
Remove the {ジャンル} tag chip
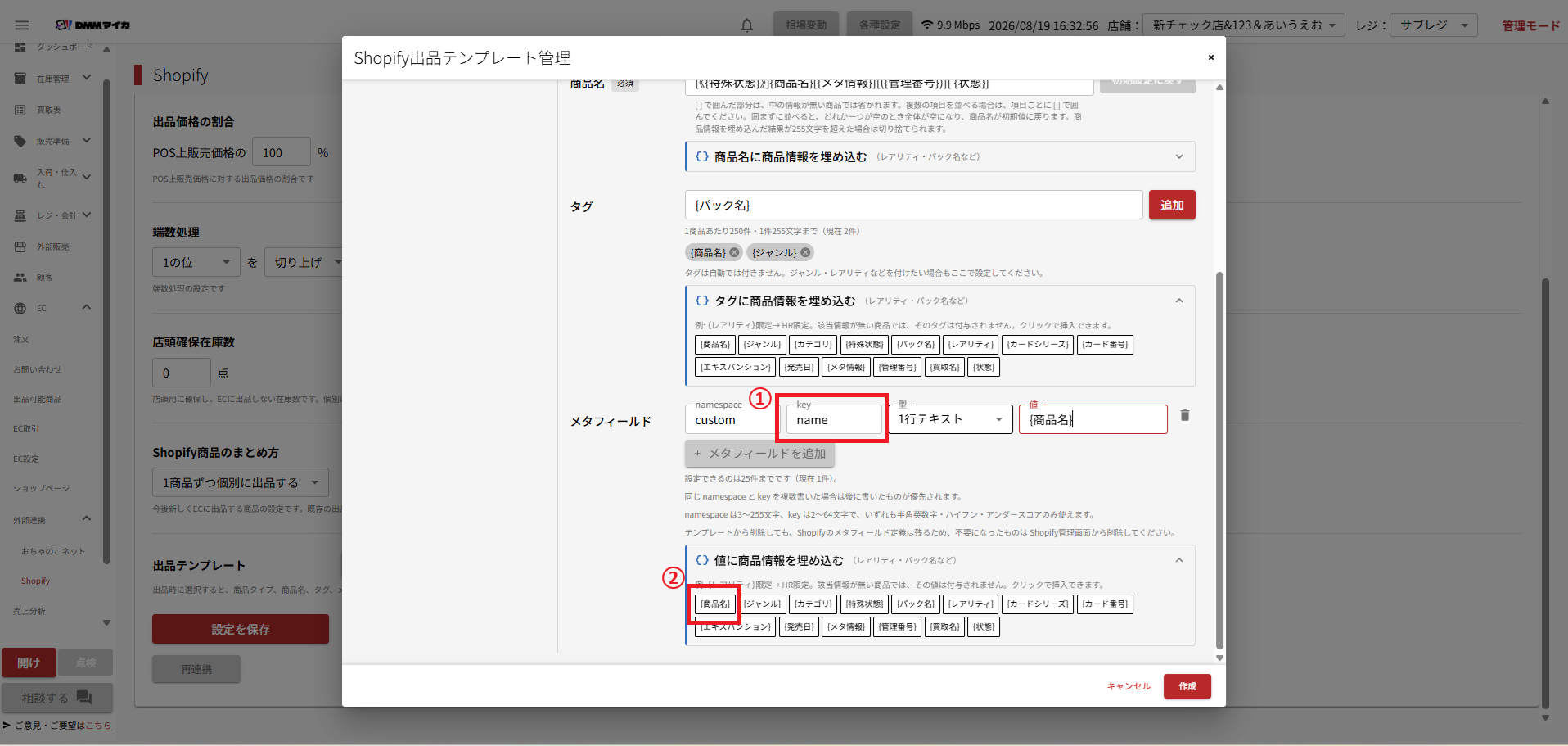[x=805, y=252]
